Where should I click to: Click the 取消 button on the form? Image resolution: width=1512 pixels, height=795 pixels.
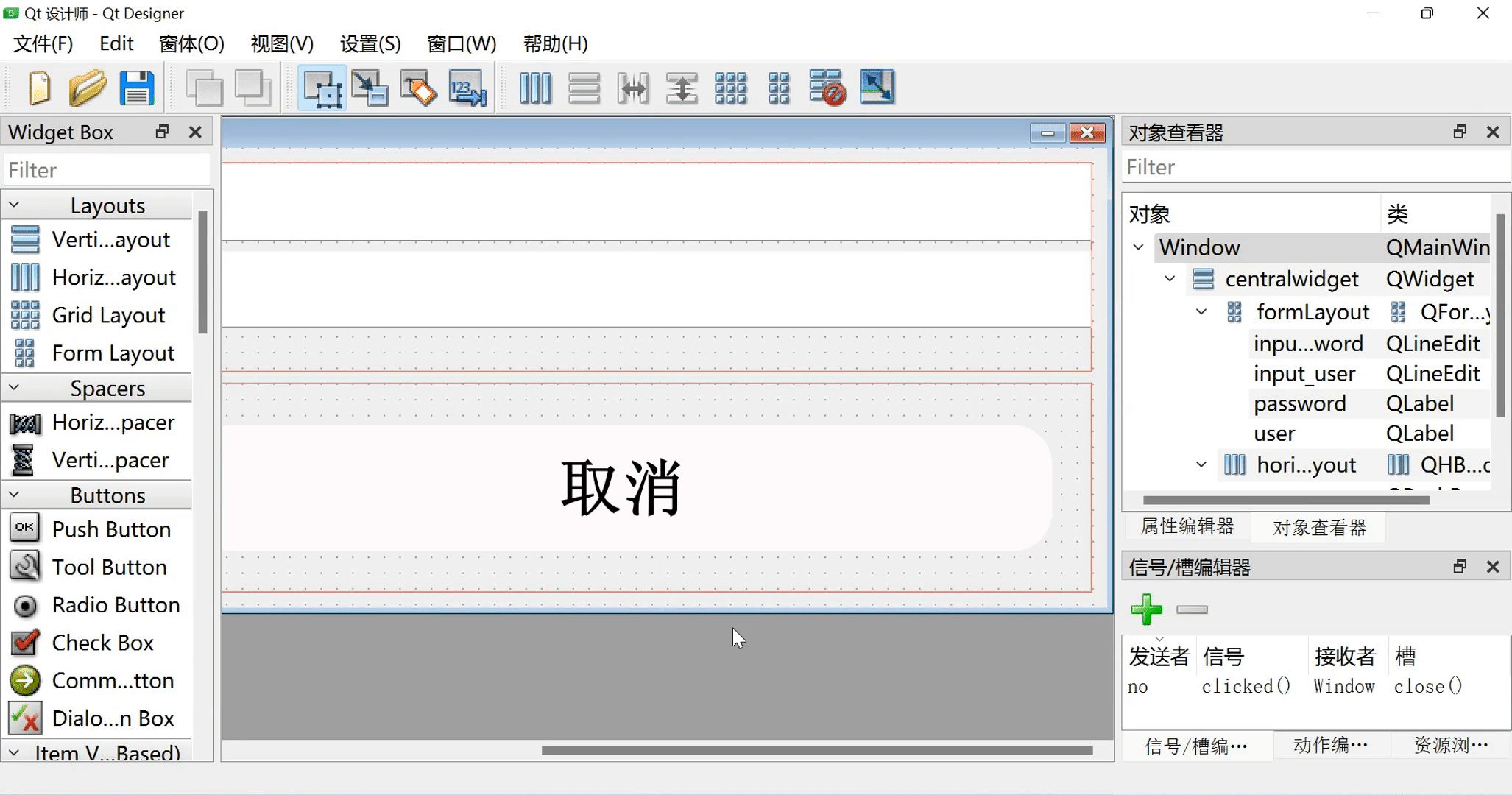[x=622, y=487]
